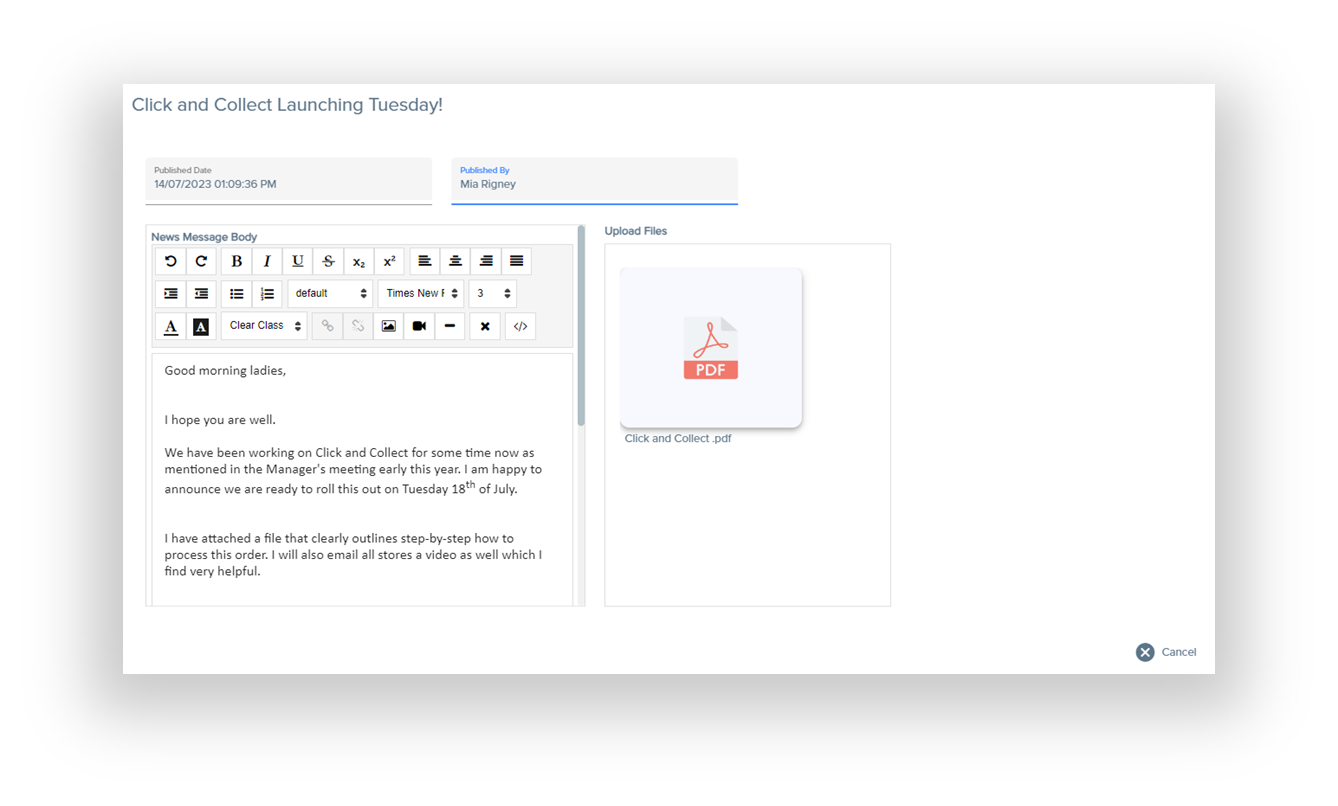Insert a horizontal line
The height and width of the screenshot is (806, 1338).
coord(450,326)
